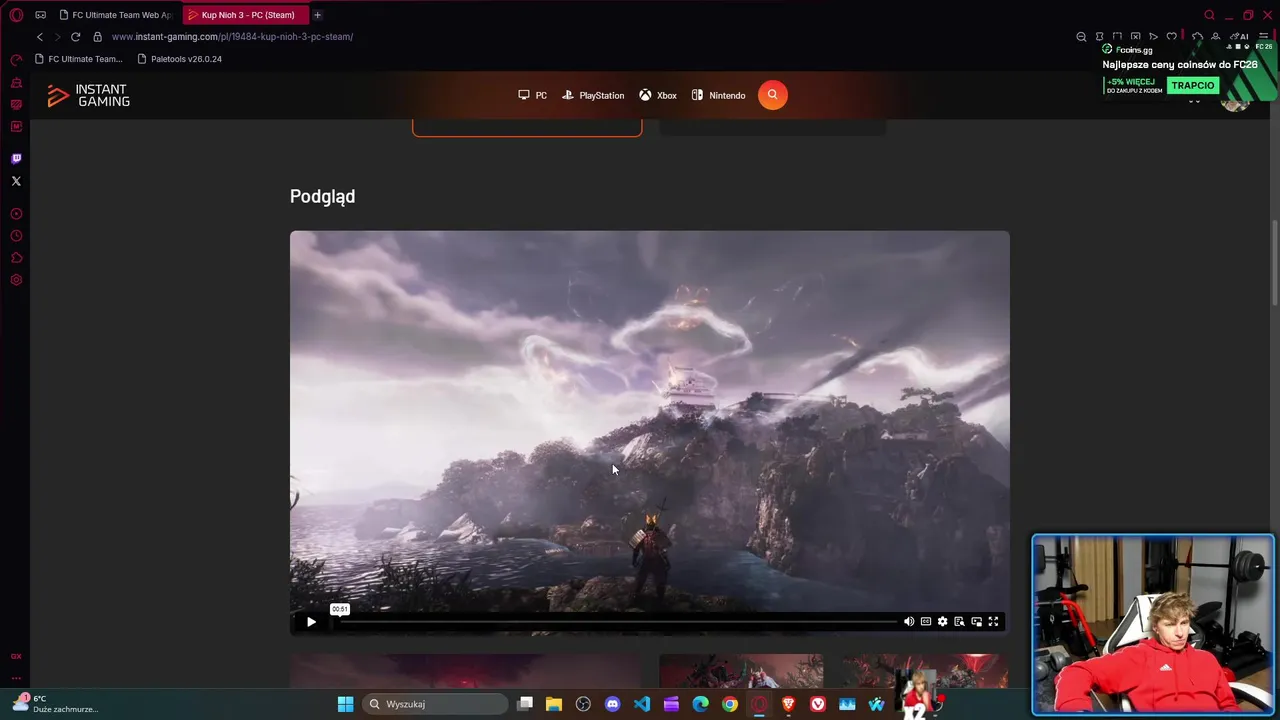Seek along the video progress bar
The width and height of the screenshot is (1280, 720).
(616, 622)
